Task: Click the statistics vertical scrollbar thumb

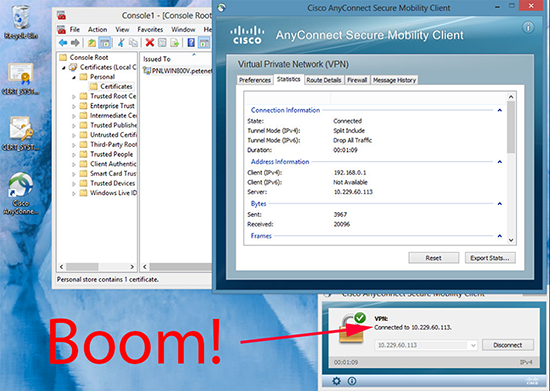Action: coord(511,127)
